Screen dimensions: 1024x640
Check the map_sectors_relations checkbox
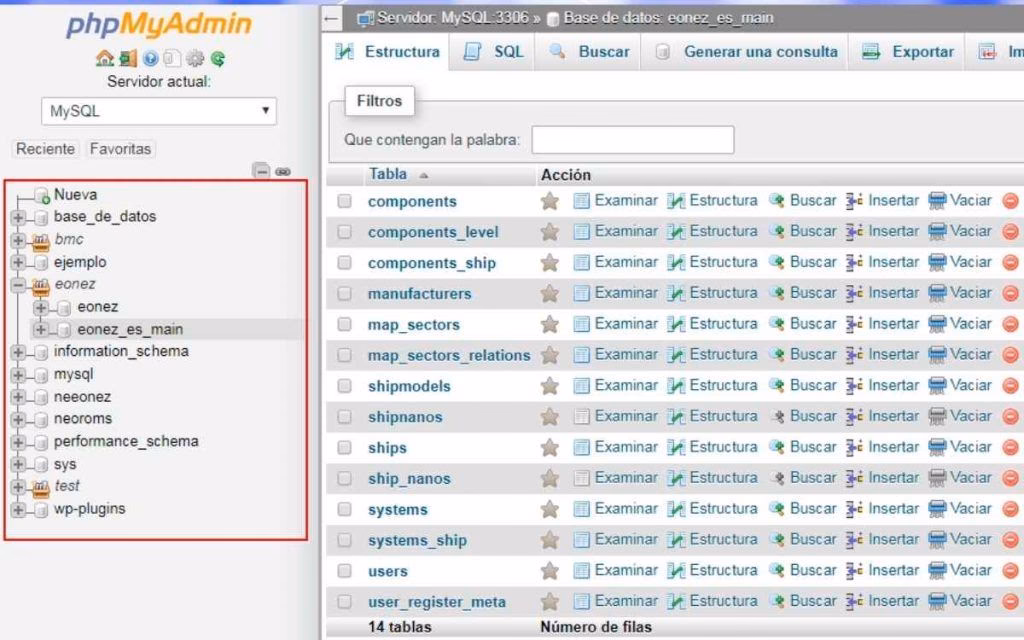coord(344,355)
